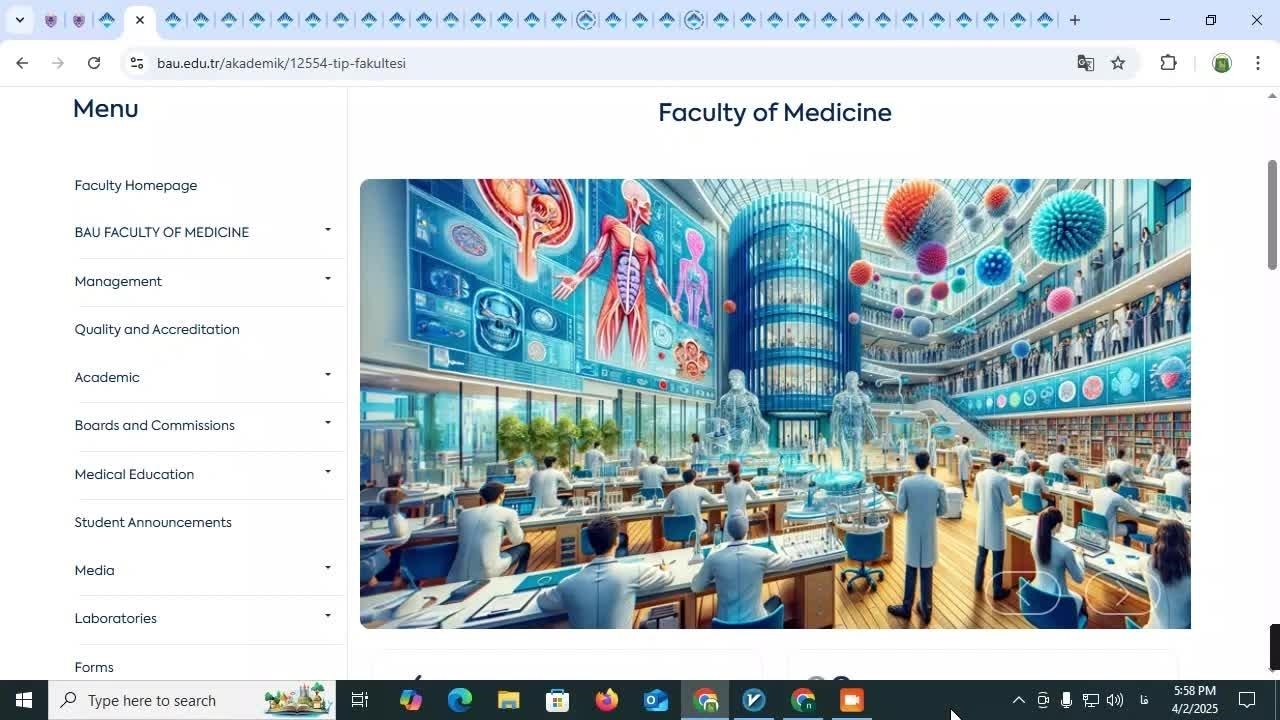This screenshot has width=1280, height=720.
Task: View site information icon in address bar
Action: click(137, 63)
